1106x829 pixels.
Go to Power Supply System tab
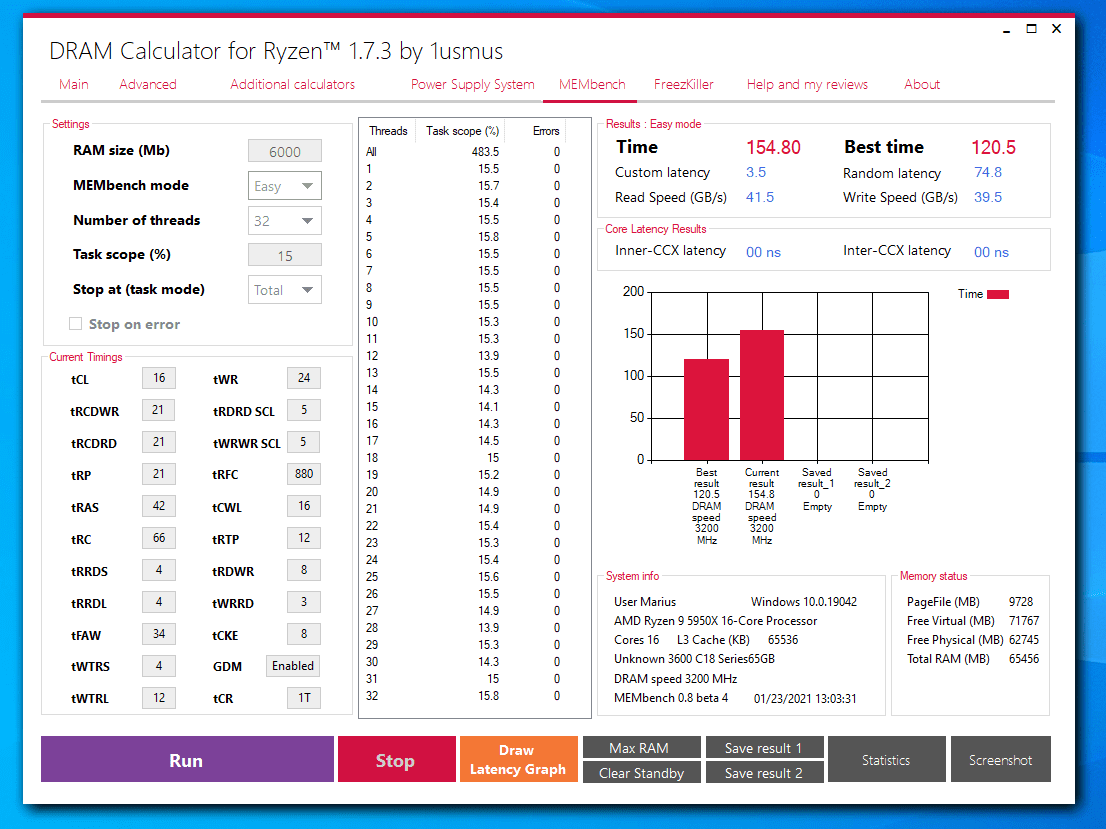(473, 85)
